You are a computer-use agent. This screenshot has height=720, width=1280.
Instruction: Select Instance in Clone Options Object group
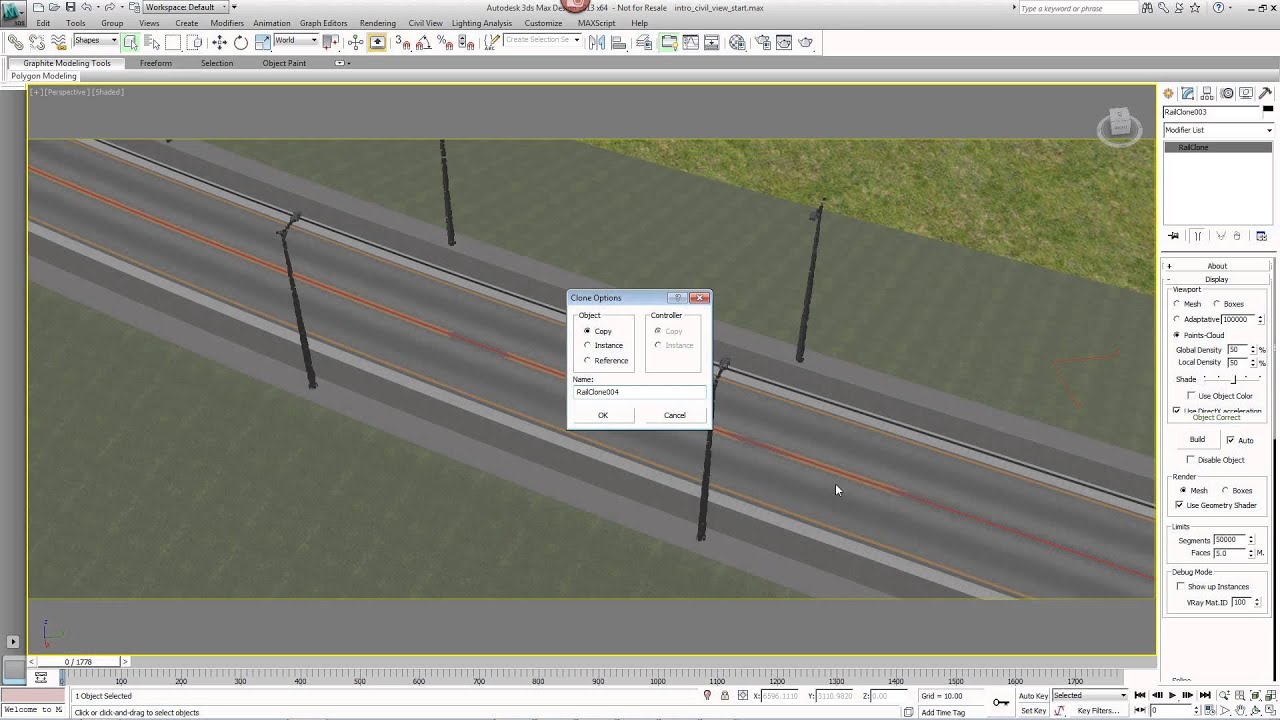tap(603, 346)
